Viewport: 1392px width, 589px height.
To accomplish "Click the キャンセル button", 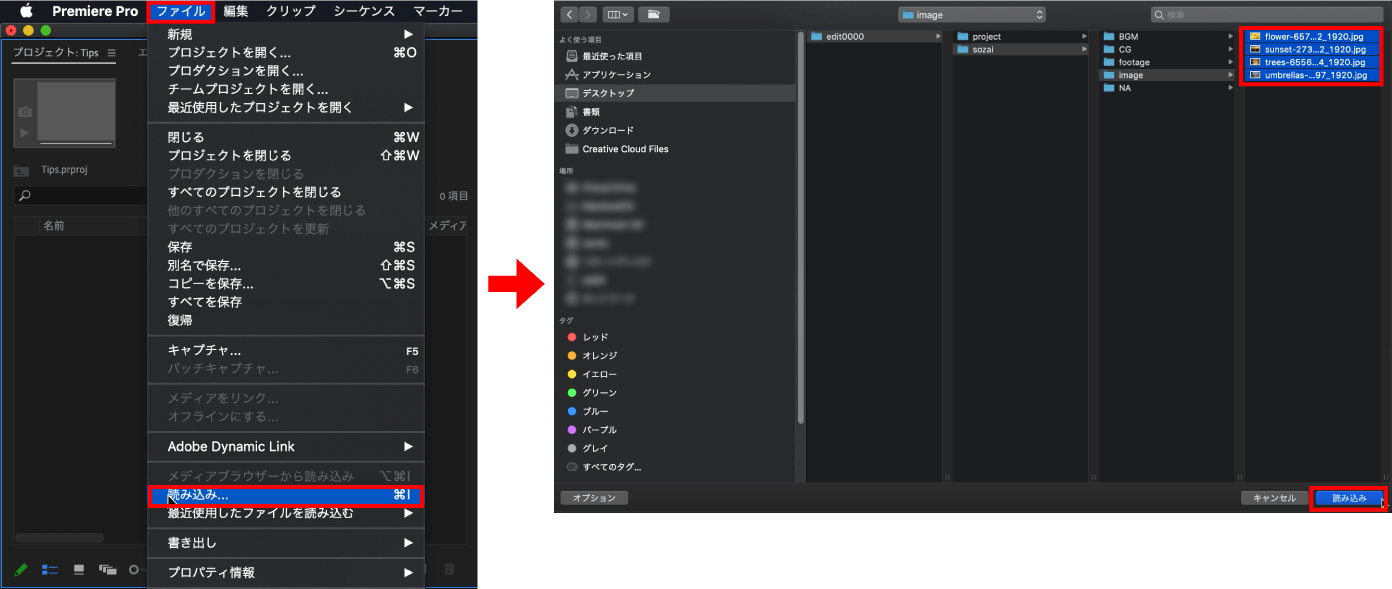I will (x=1274, y=498).
